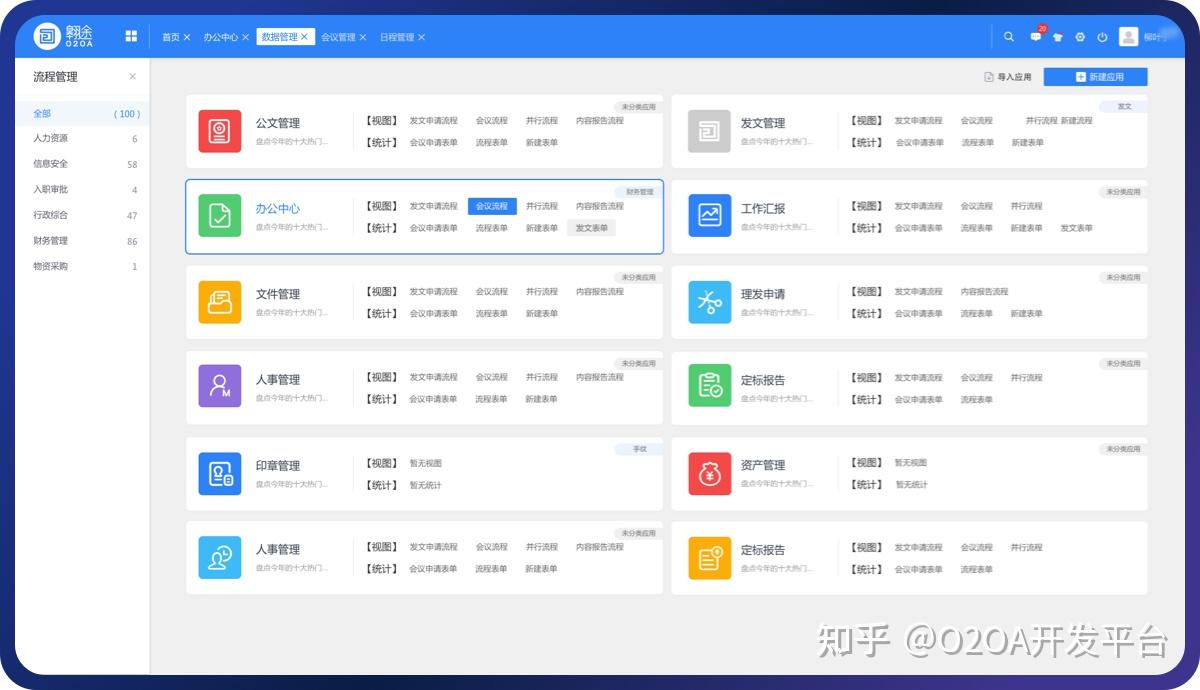The width and height of the screenshot is (1200, 690).
Task: Click the purple 人事管理 app icon
Action: click(220, 387)
